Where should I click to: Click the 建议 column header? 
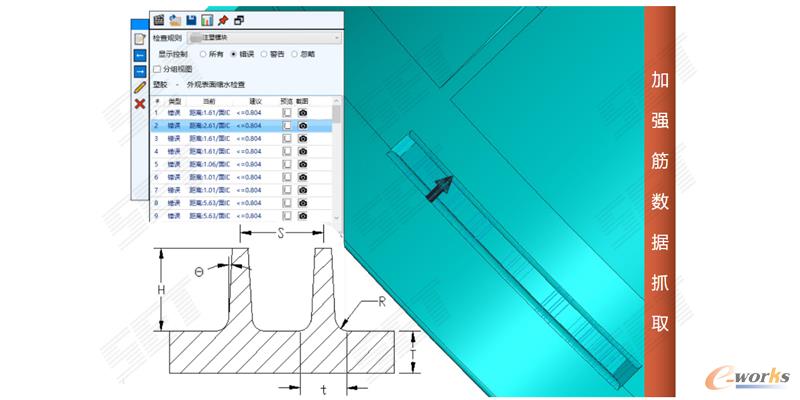click(254, 101)
